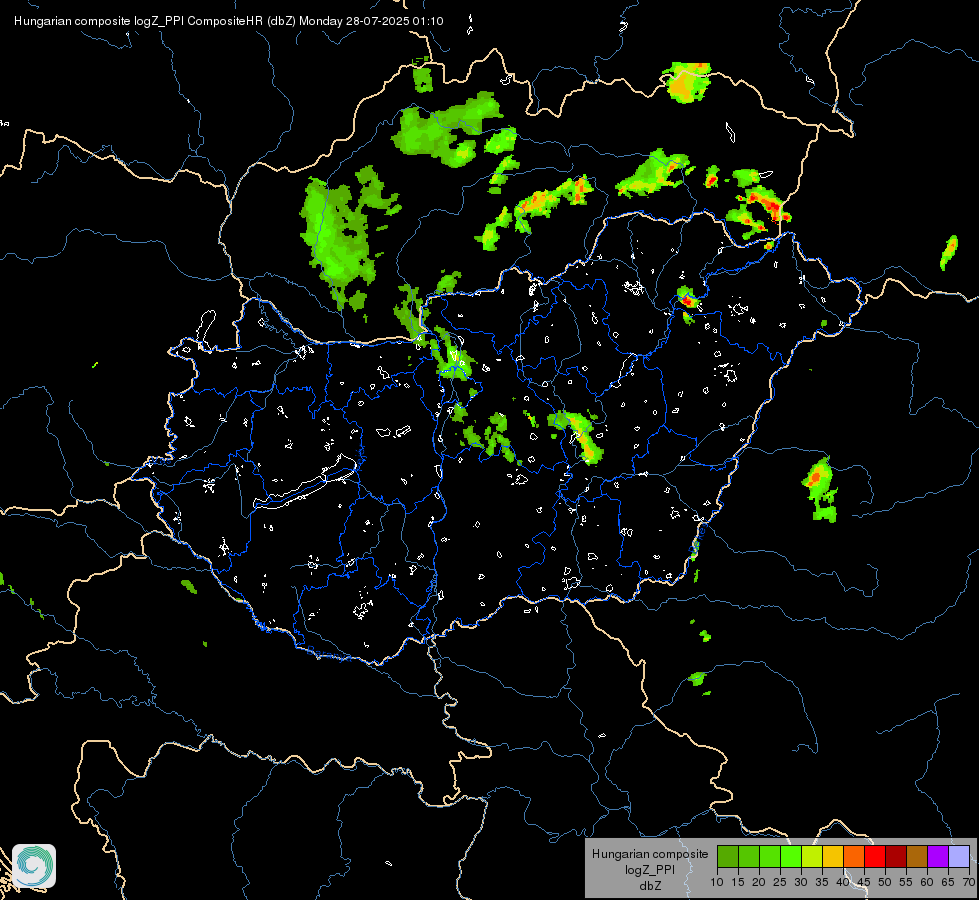Click the 25–30 dBZ bright green legend swatch

pos(790,856)
